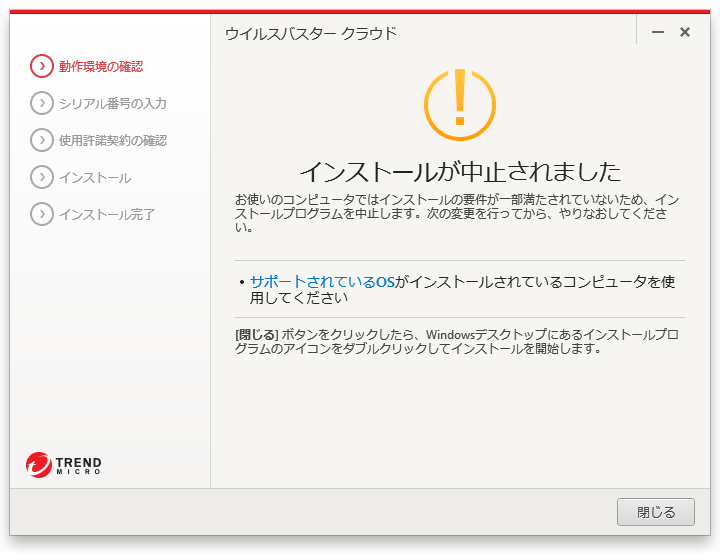This screenshot has height=553, width=720.
Task: Select the インストール step label
Action: (x=95, y=177)
